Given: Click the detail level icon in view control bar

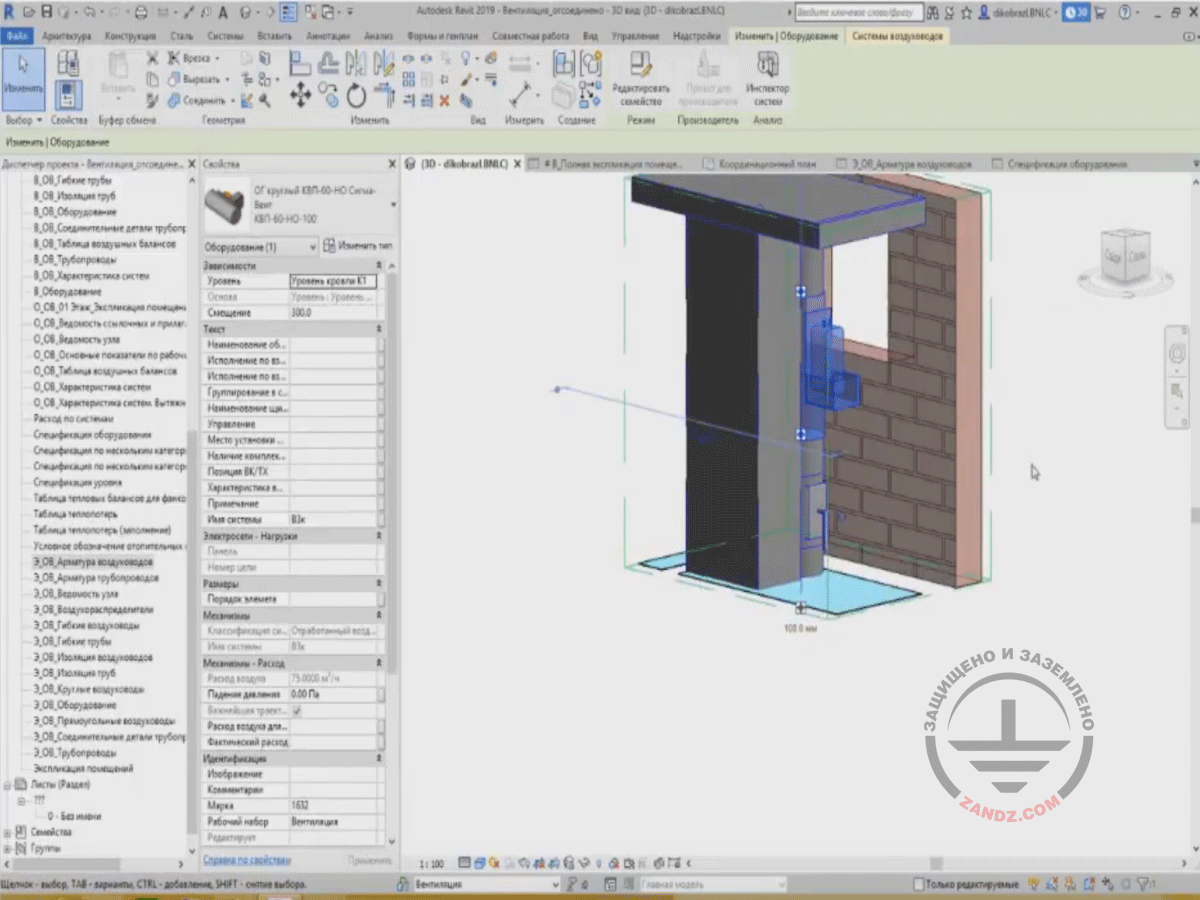Looking at the screenshot, I should pyautogui.click(x=464, y=863).
